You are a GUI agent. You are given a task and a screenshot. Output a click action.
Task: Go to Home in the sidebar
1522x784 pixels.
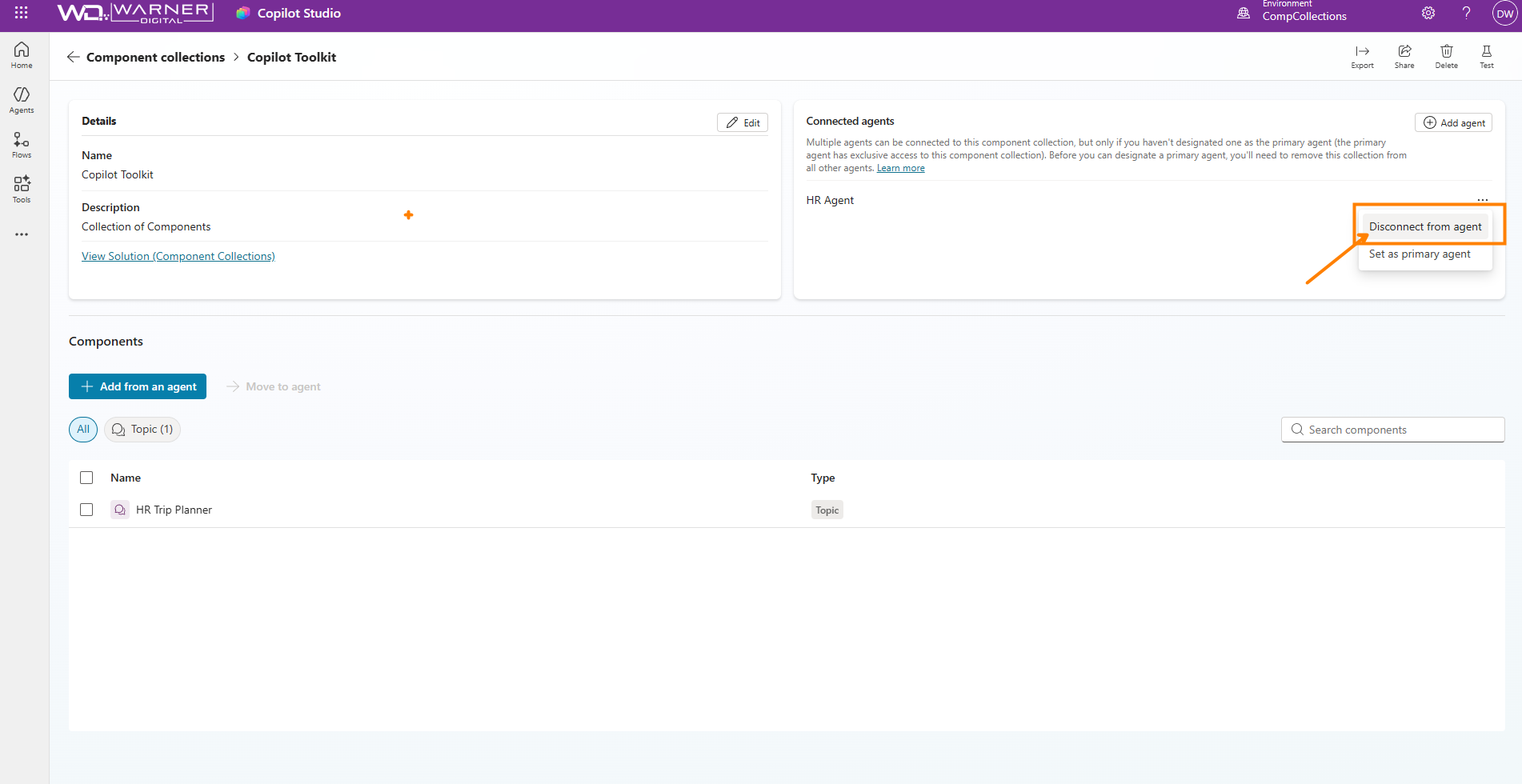[22, 55]
